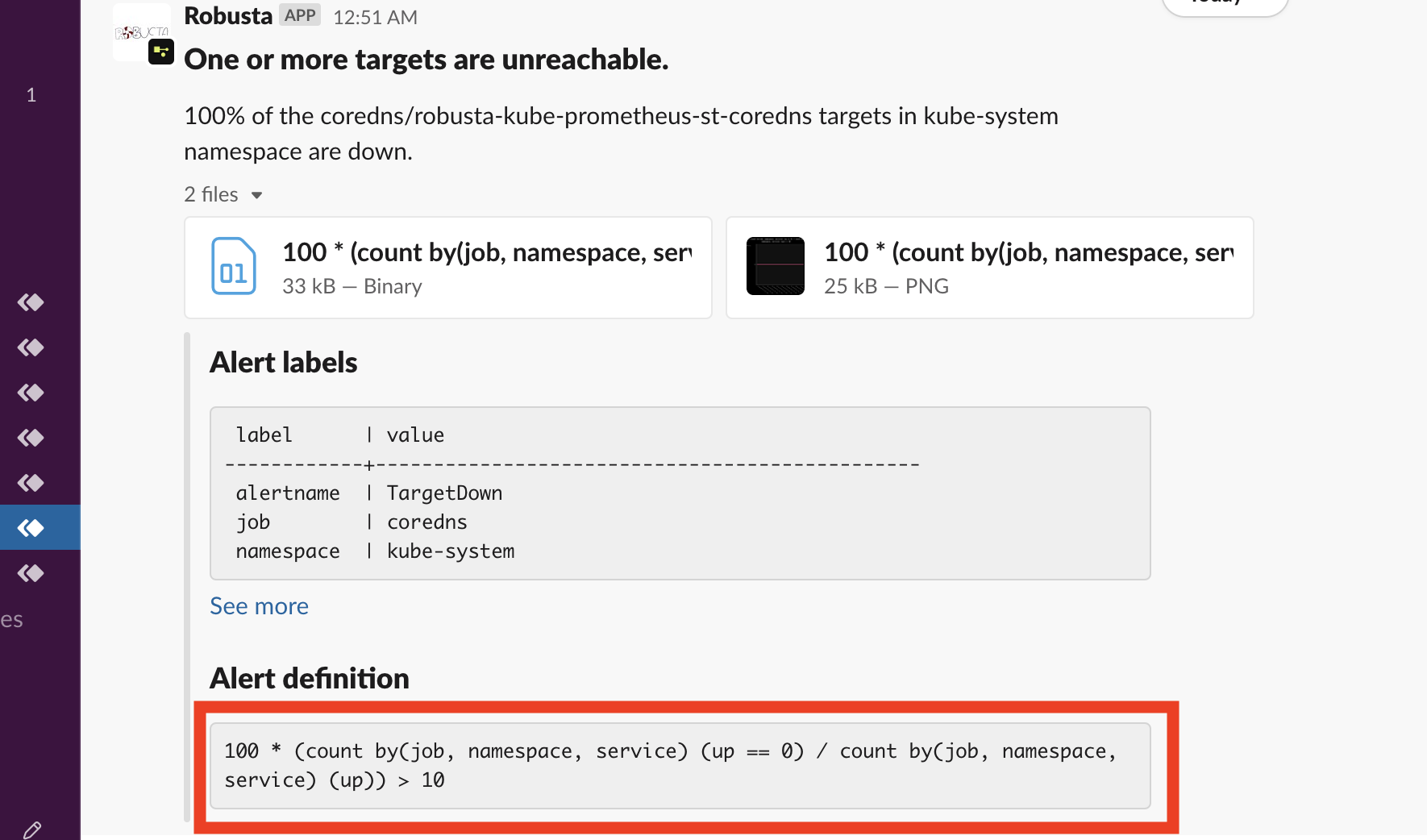Open the Robusta sender name profile
1427x840 pixels.
pos(228,16)
